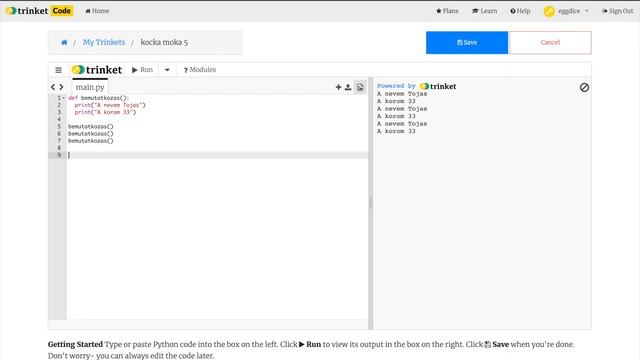
Task: Click the trinket logo in editor toolbar
Action: click(97, 70)
